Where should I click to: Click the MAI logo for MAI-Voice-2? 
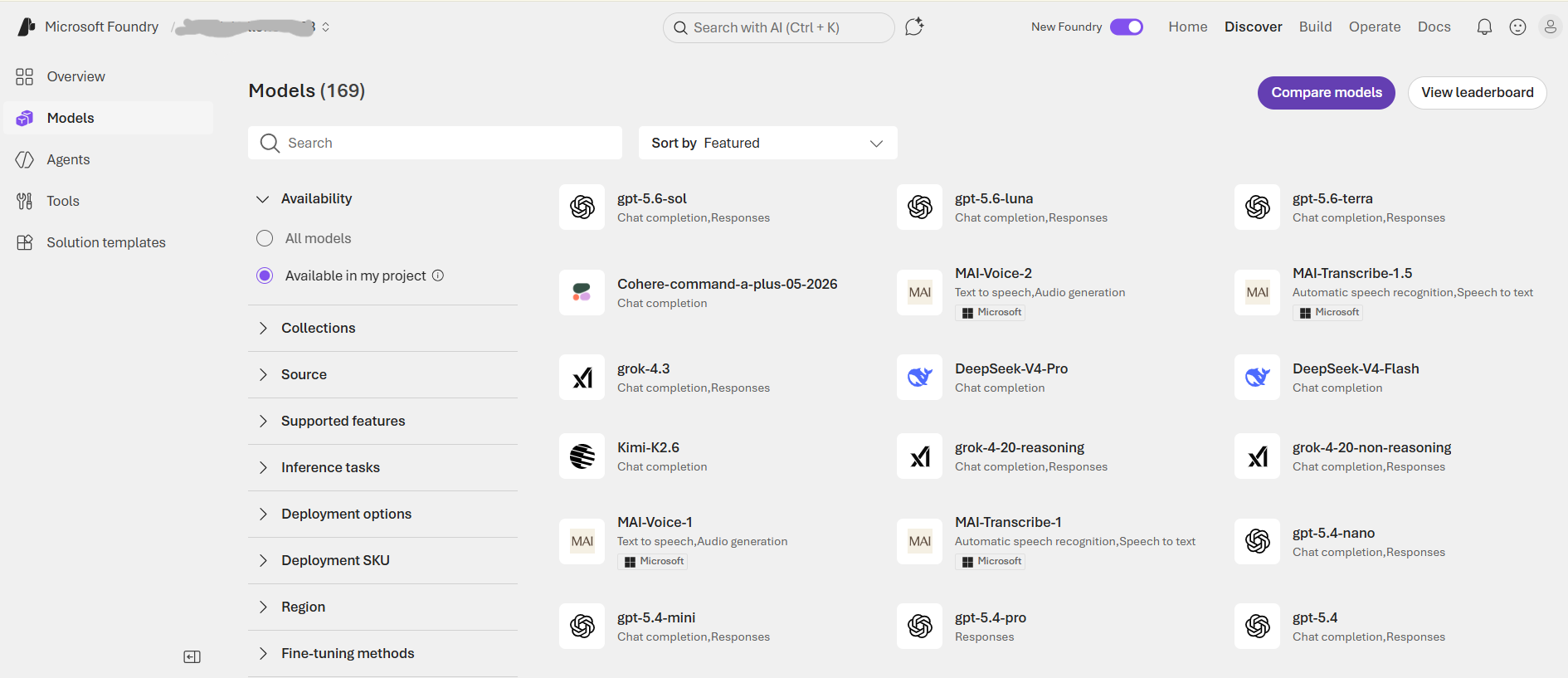pos(919,292)
